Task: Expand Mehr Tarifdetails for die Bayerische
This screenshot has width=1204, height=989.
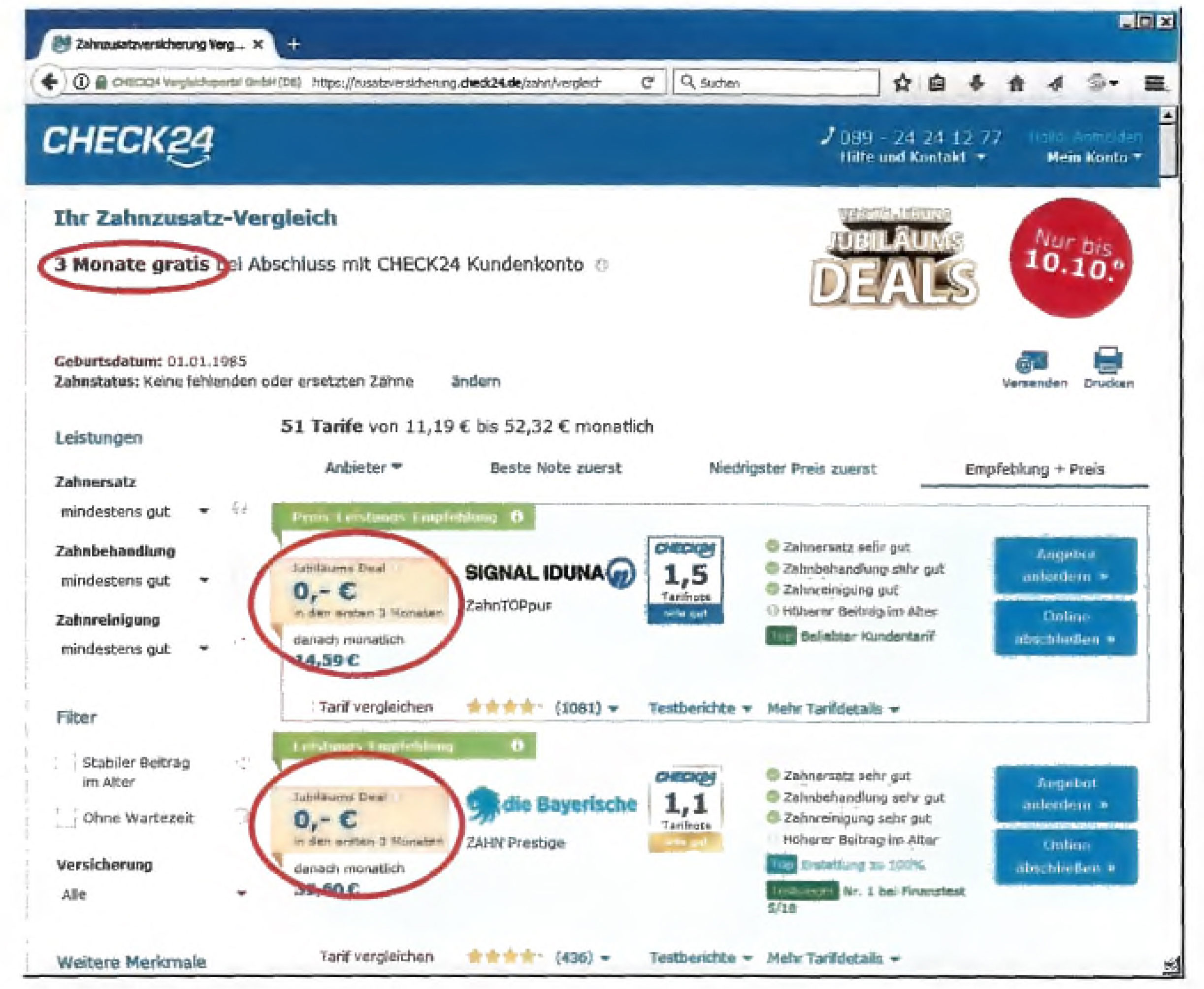Action: 833,958
